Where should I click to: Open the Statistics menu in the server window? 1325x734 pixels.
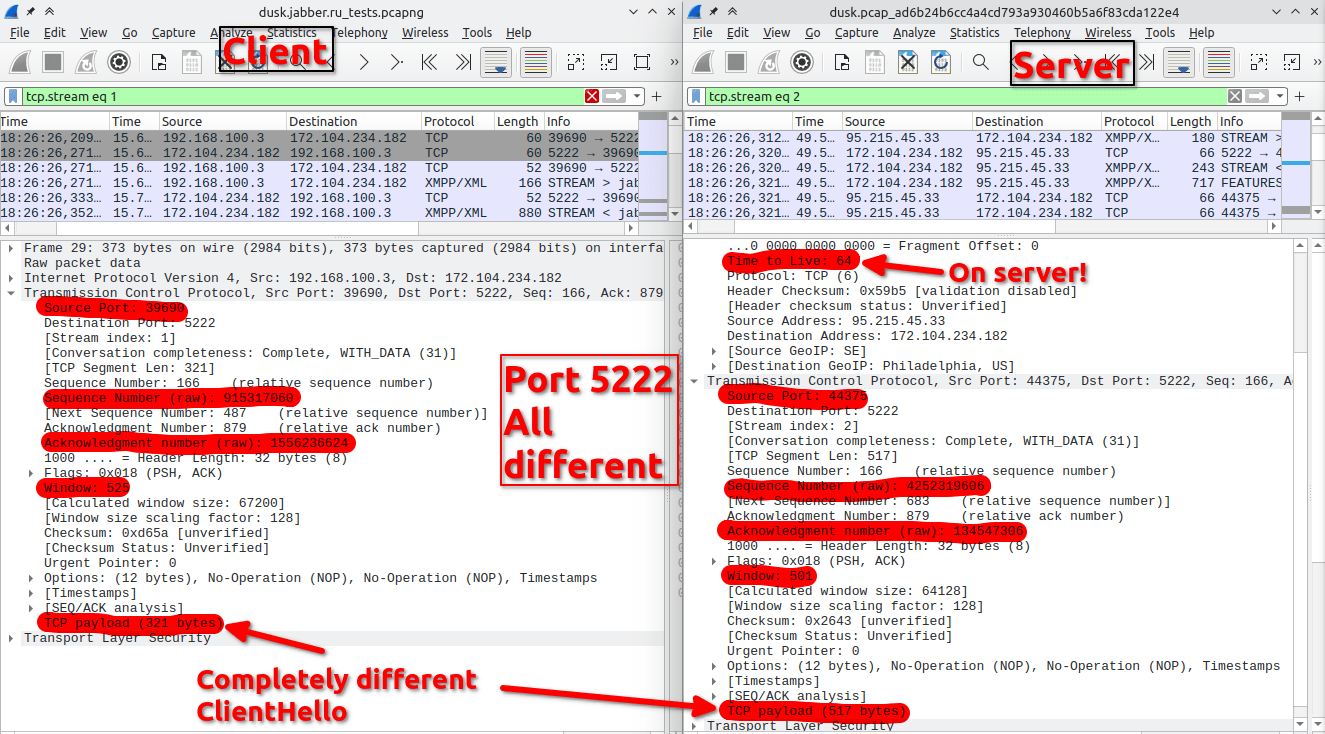click(x=974, y=33)
